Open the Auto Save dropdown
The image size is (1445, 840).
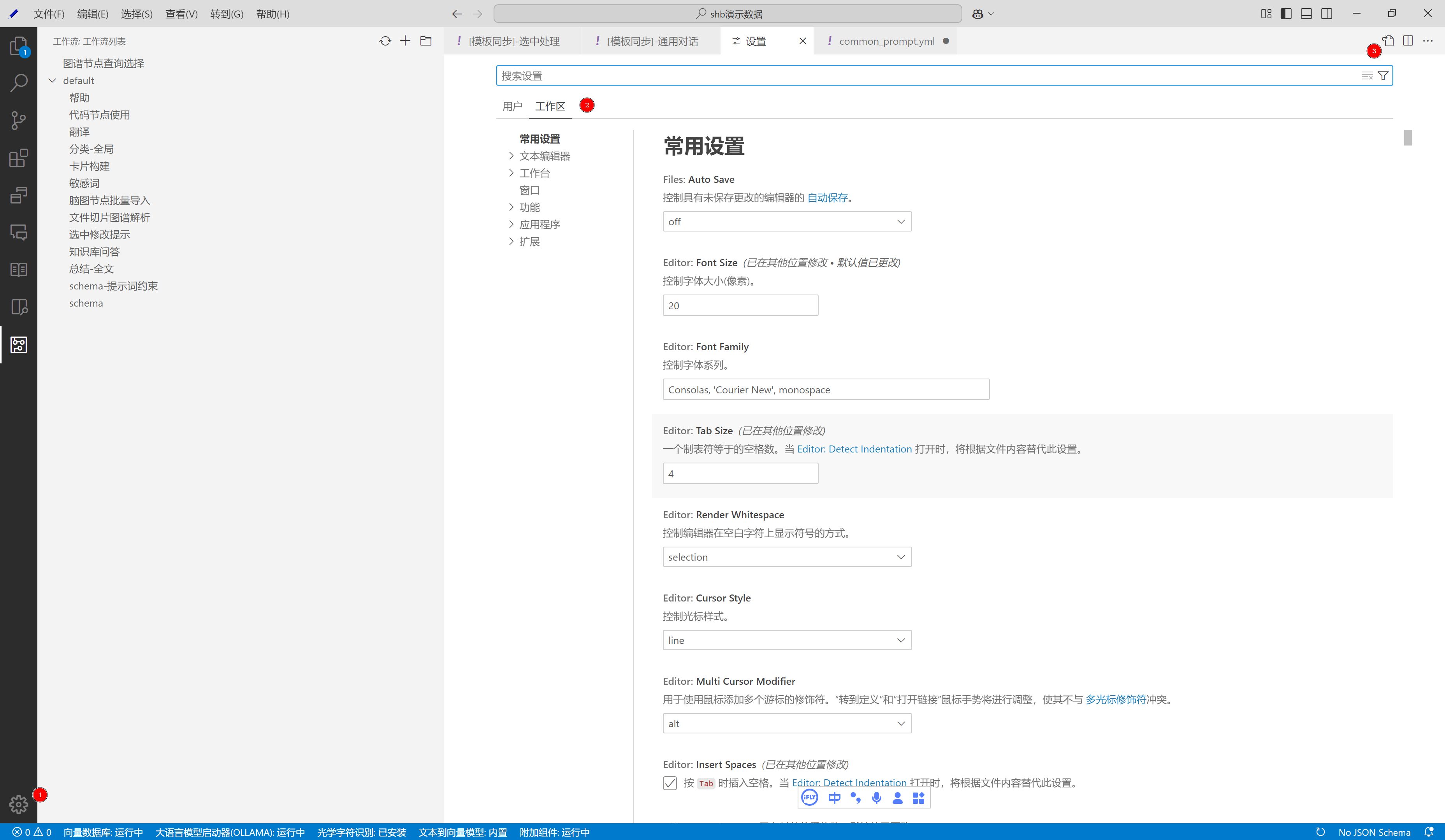pyautogui.click(x=787, y=222)
